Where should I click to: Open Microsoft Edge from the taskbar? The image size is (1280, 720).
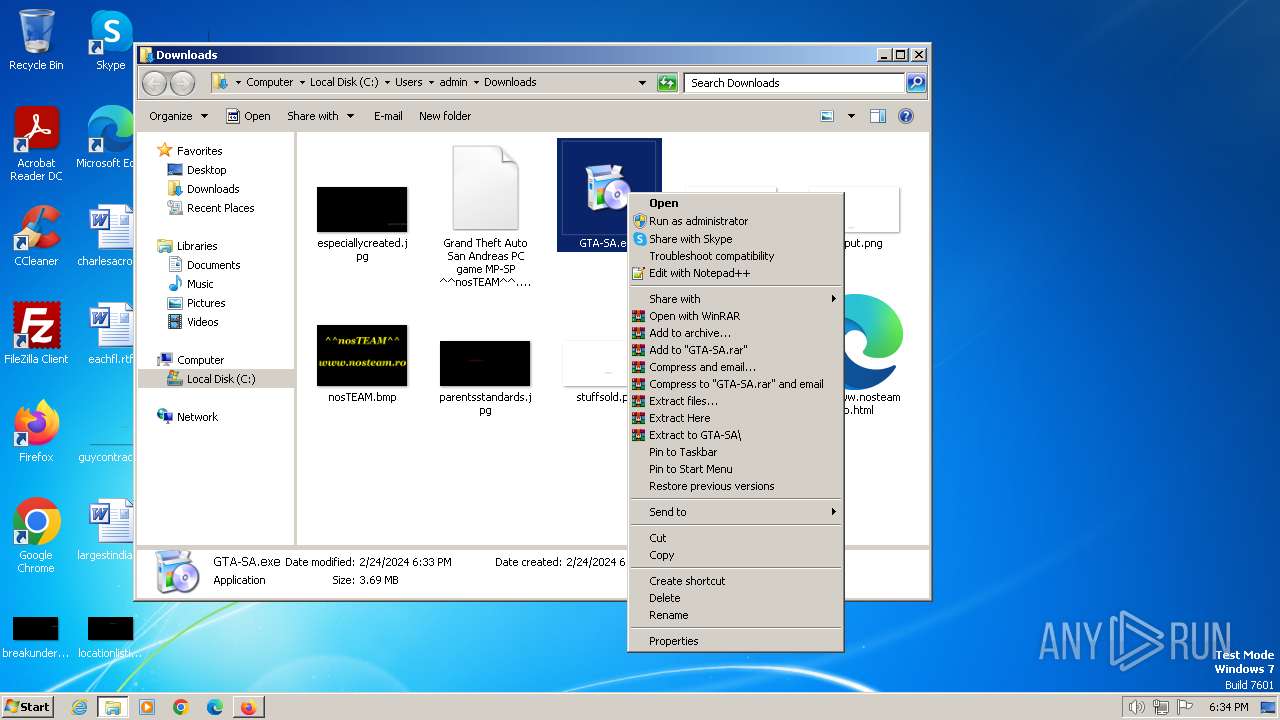coord(215,707)
